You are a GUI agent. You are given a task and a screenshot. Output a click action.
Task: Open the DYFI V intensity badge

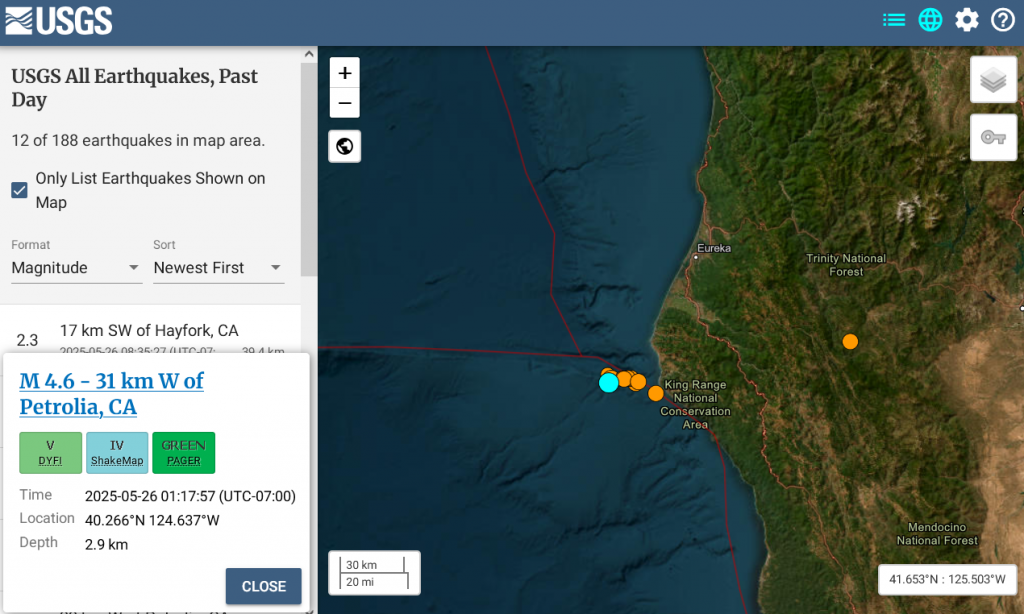pos(50,453)
